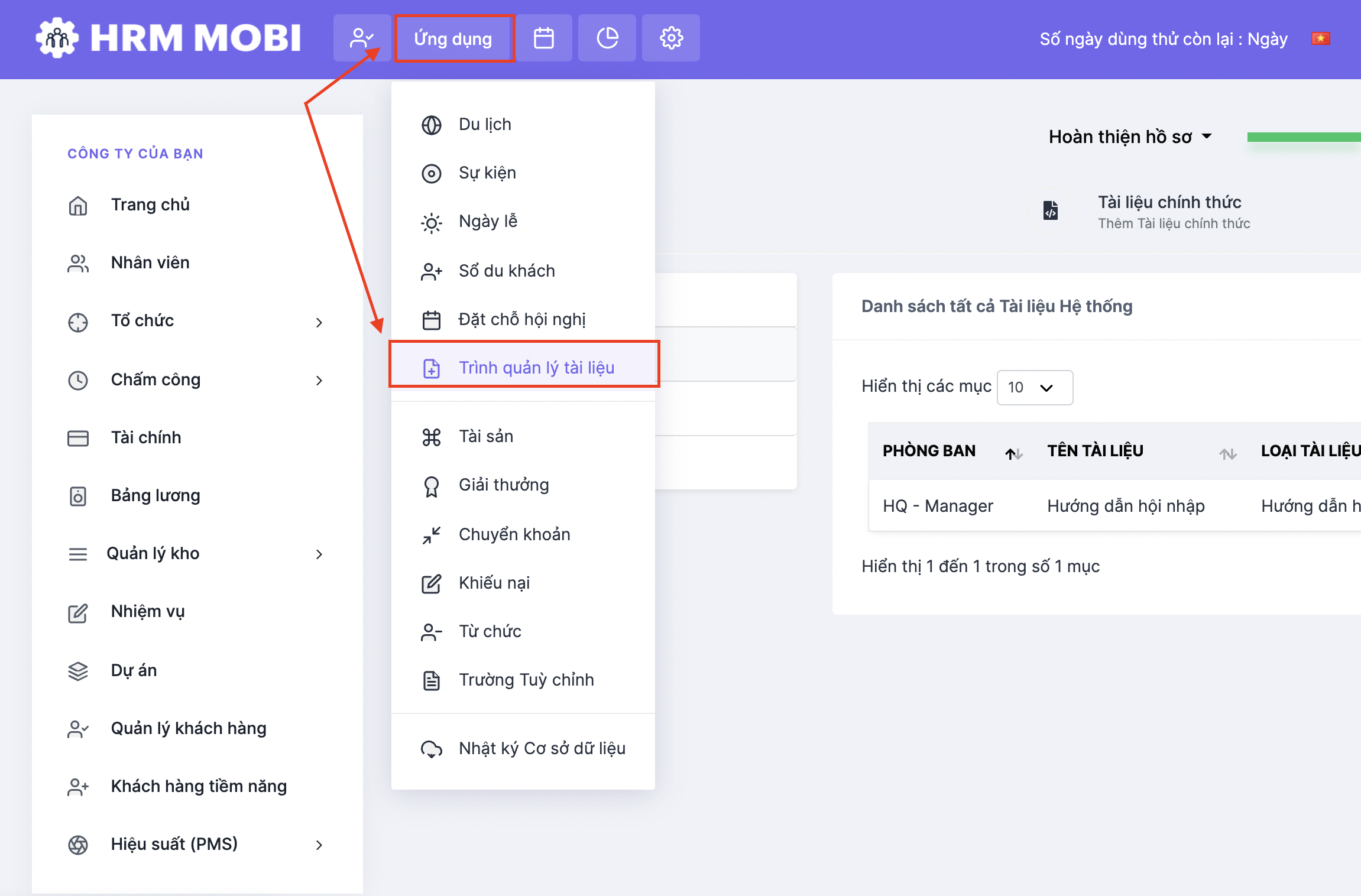
Task: Click the home icon beside Trang chủ
Action: coord(77,205)
